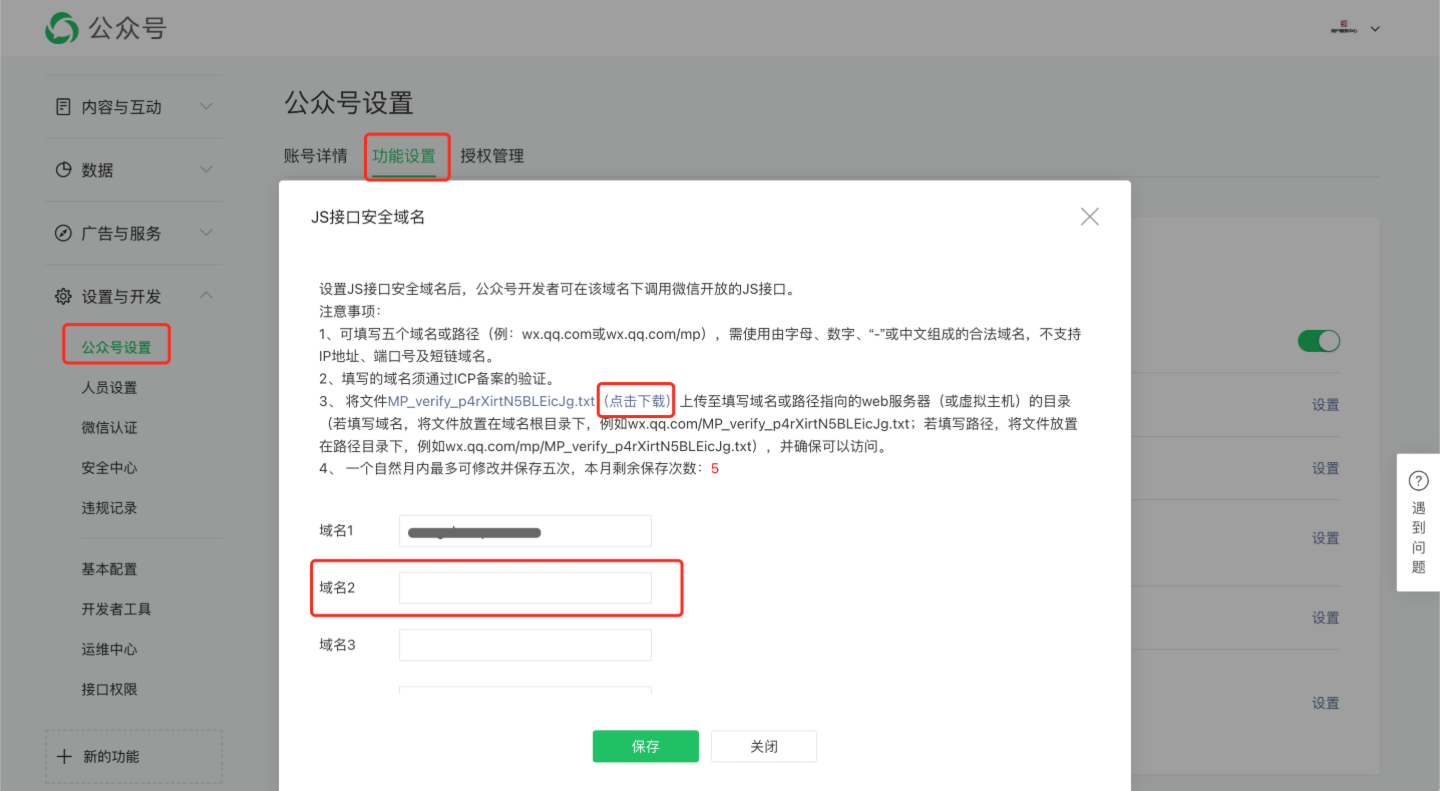Click the JS接口安全域名 dialog title
The image size is (1440, 791).
[368, 217]
